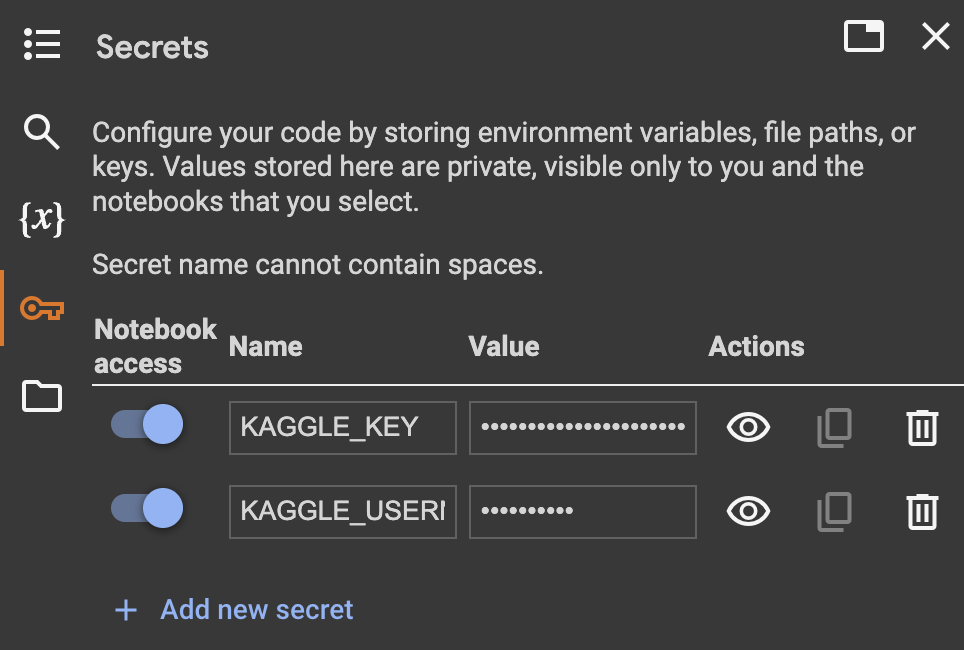Open the Files folder icon
Viewport: 964px width, 650px height.
click(x=42, y=395)
